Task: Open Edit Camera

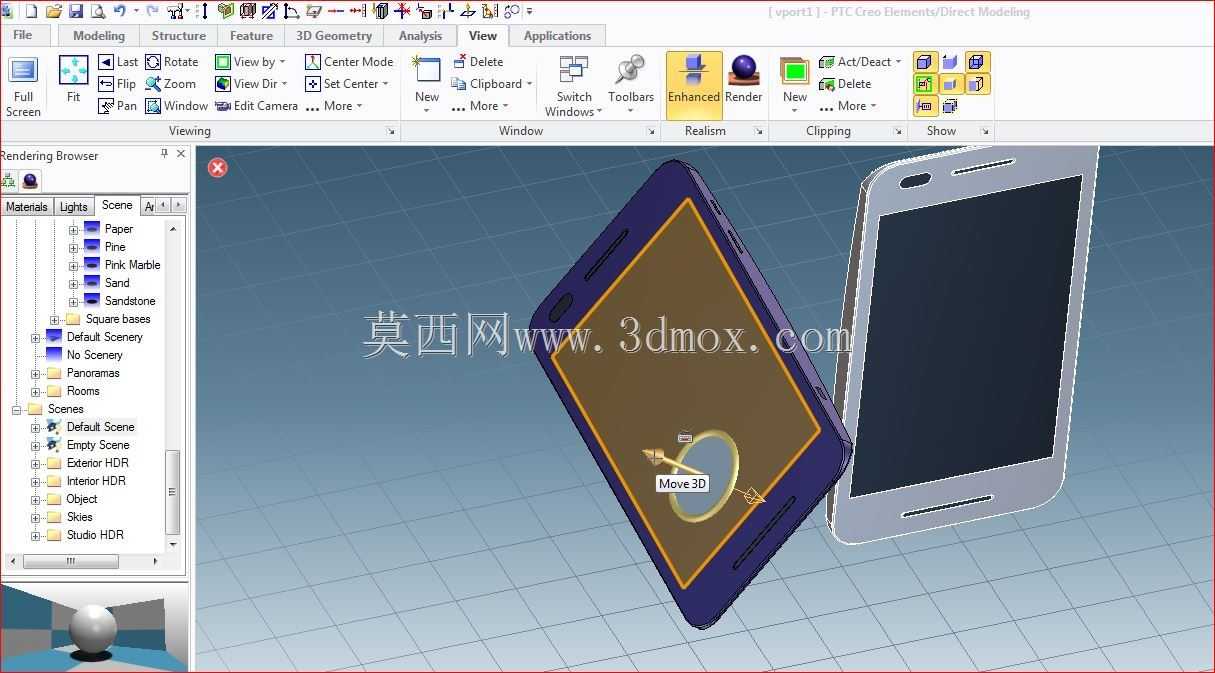Action: pyautogui.click(x=256, y=106)
